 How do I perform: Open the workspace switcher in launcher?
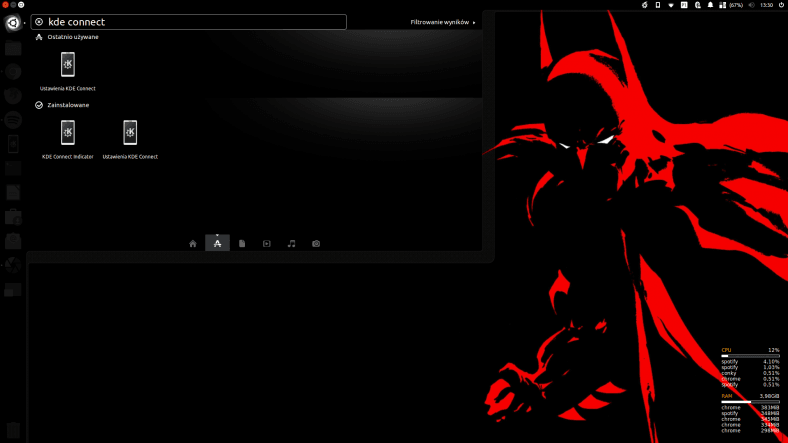pos(13,290)
